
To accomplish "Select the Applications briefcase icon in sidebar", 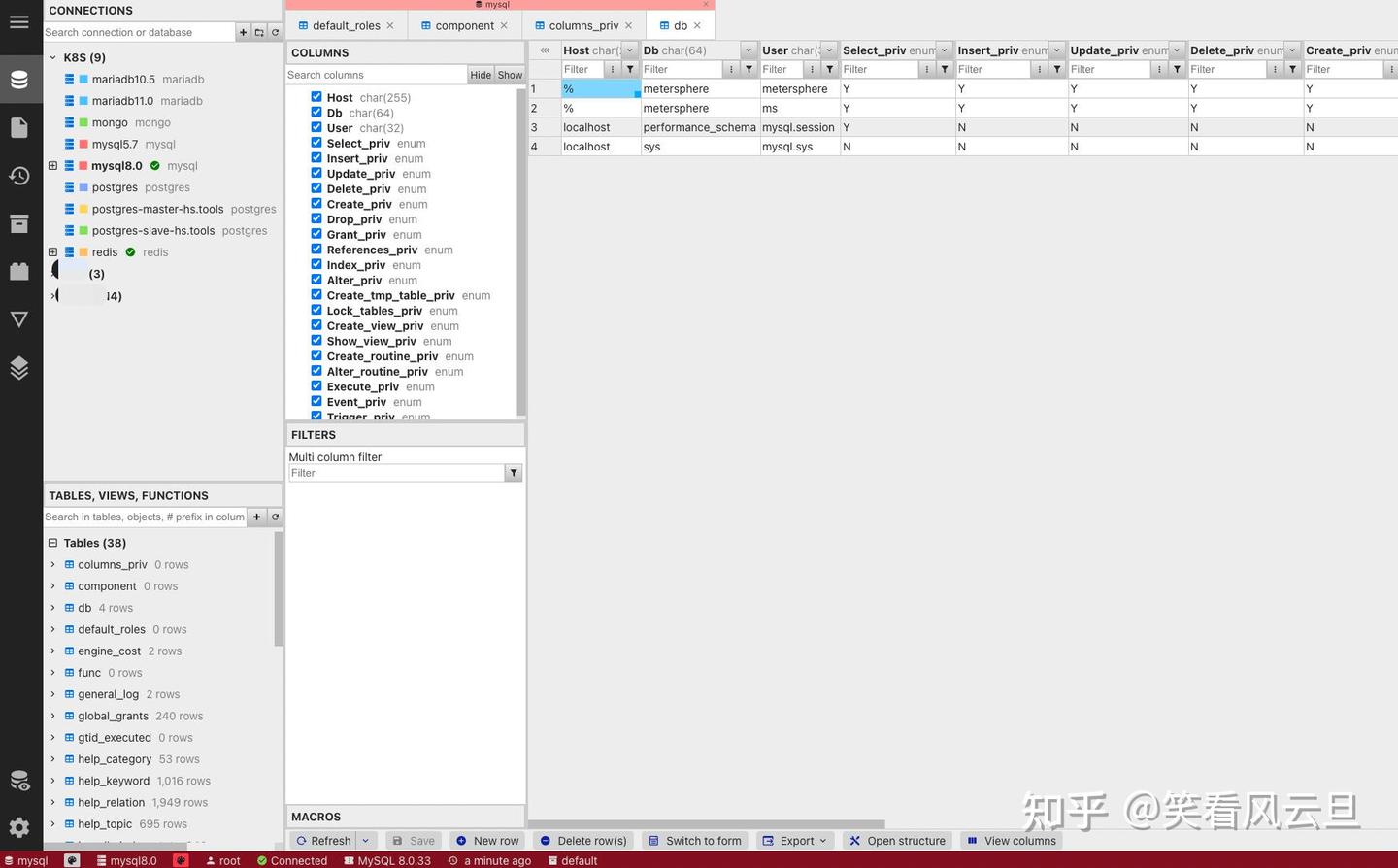I will [x=20, y=271].
